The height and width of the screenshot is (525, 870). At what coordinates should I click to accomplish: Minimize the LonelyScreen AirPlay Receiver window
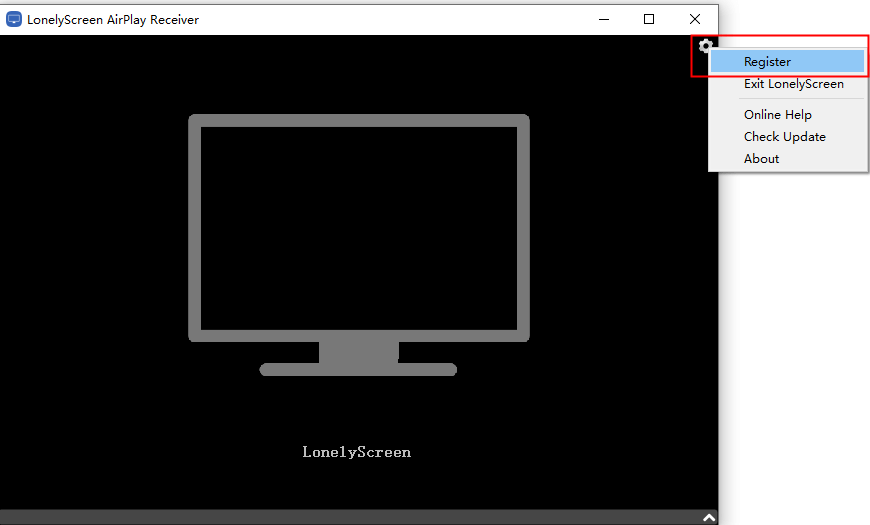[604, 19]
